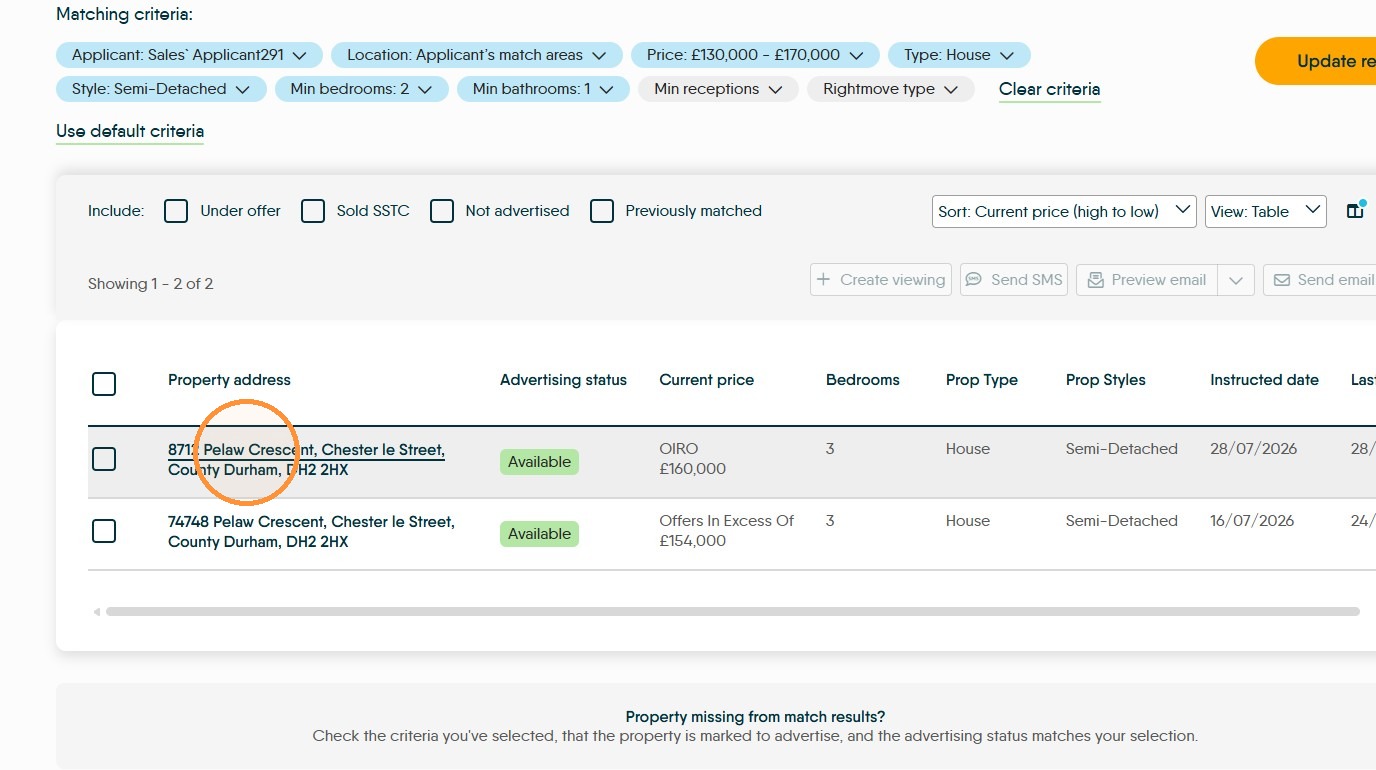This screenshot has height=770, width=1376.
Task: Open the Applicant: Sales Applicant291 filter
Action: click(189, 55)
